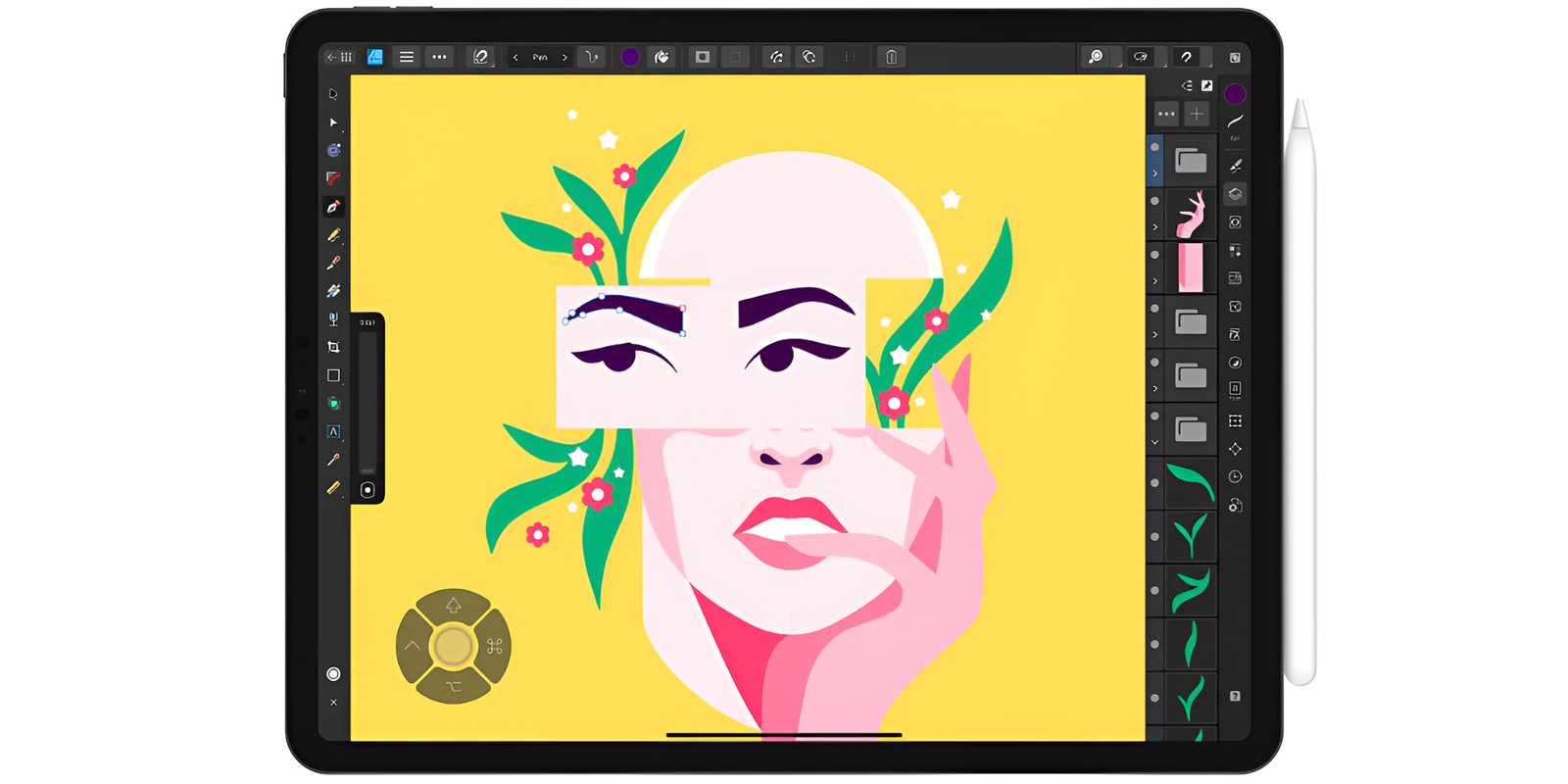
Task: Activate the Artistic Text tool
Action: coord(333,431)
